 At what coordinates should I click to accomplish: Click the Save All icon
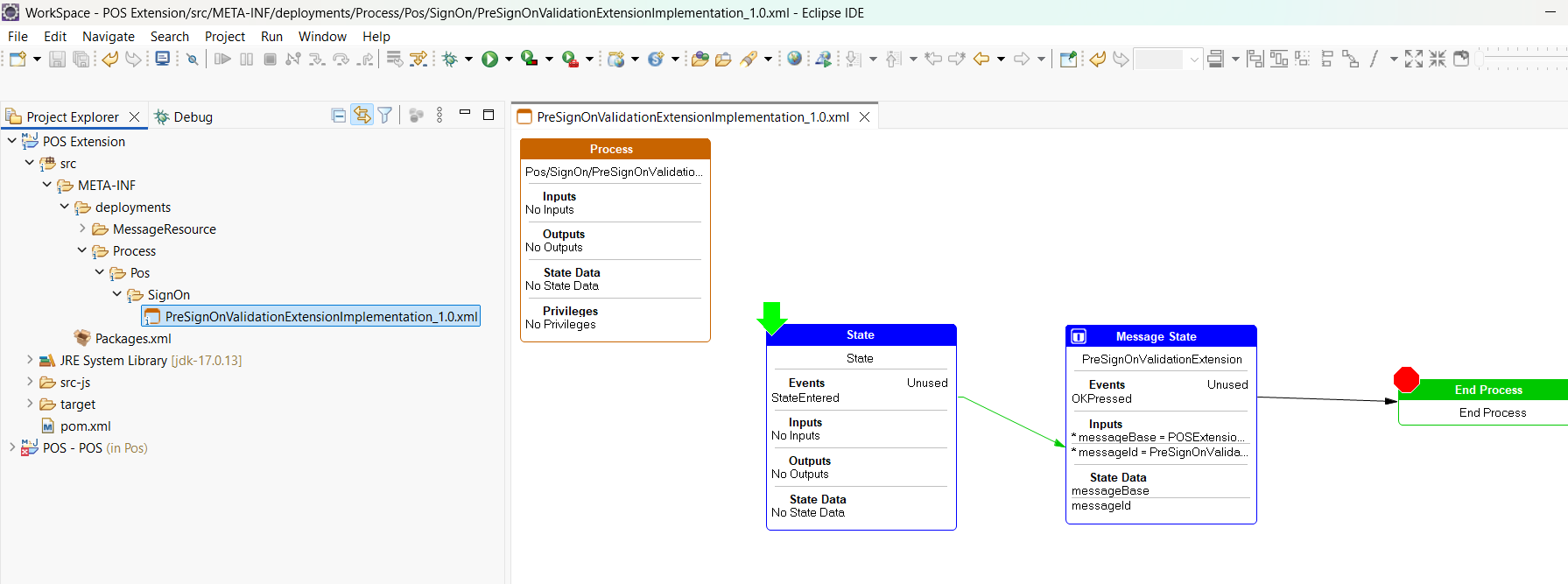pyautogui.click(x=81, y=59)
